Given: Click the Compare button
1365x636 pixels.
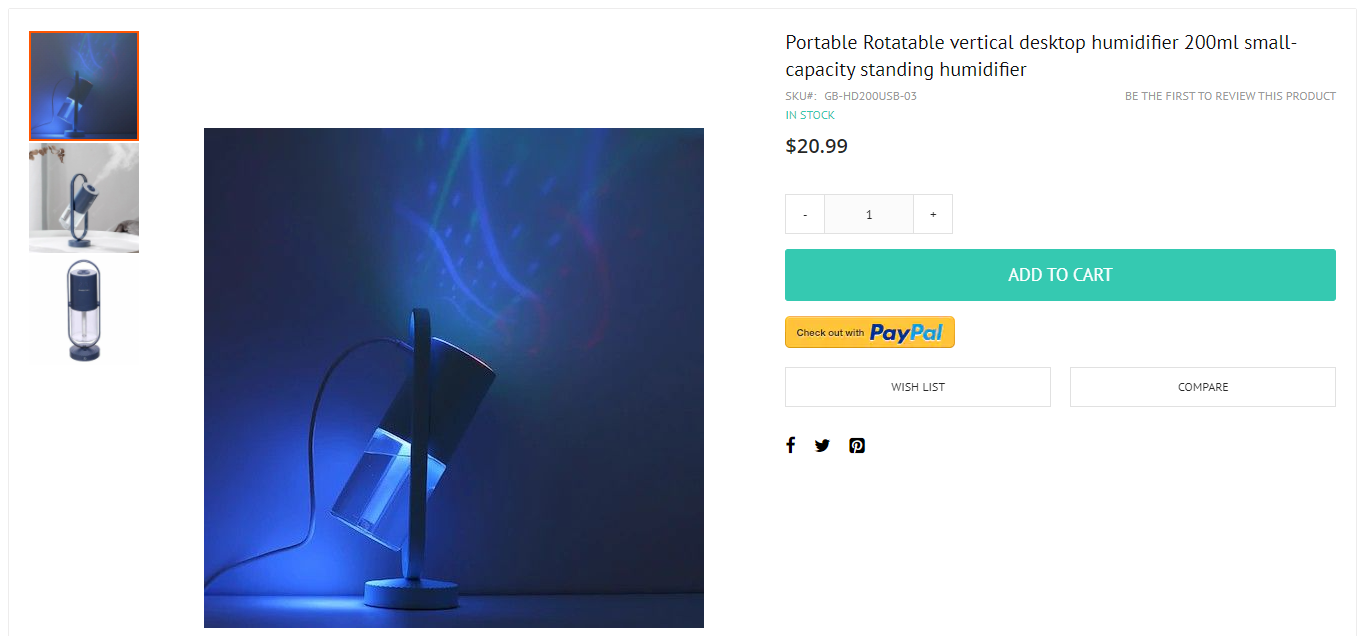Looking at the screenshot, I should pos(1203,387).
